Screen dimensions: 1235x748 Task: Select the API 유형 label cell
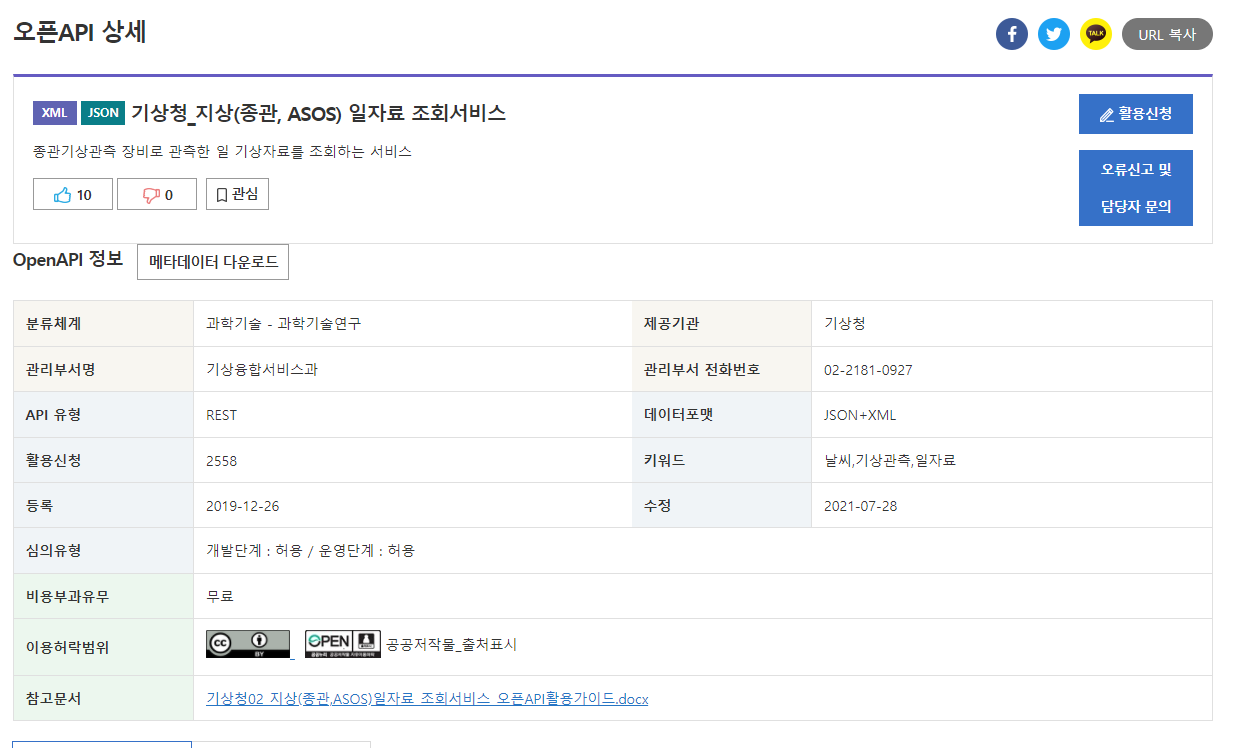coord(103,415)
